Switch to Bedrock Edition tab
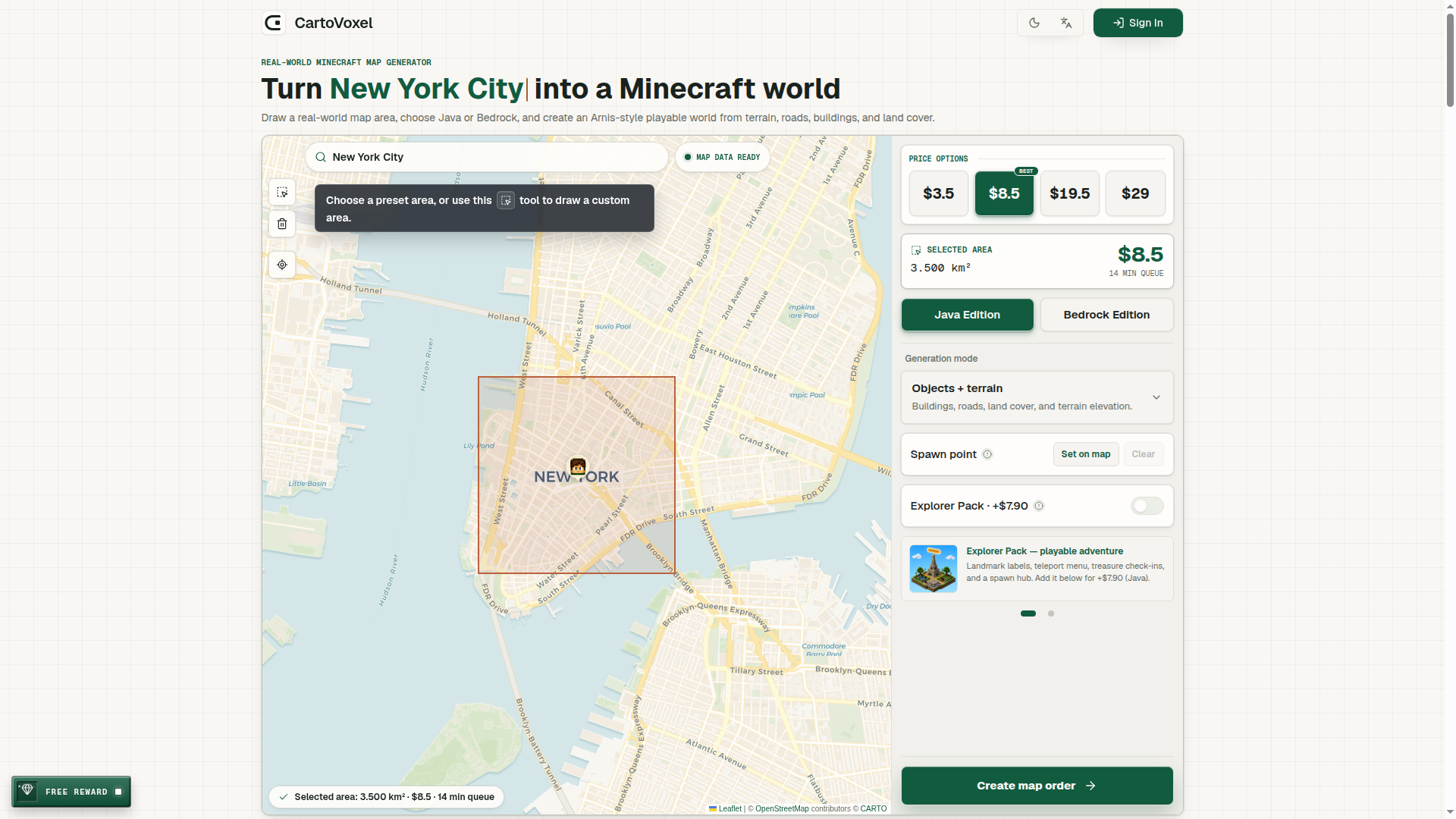Viewport: 1456px width, 819px height. click(x=1106, y=315)
